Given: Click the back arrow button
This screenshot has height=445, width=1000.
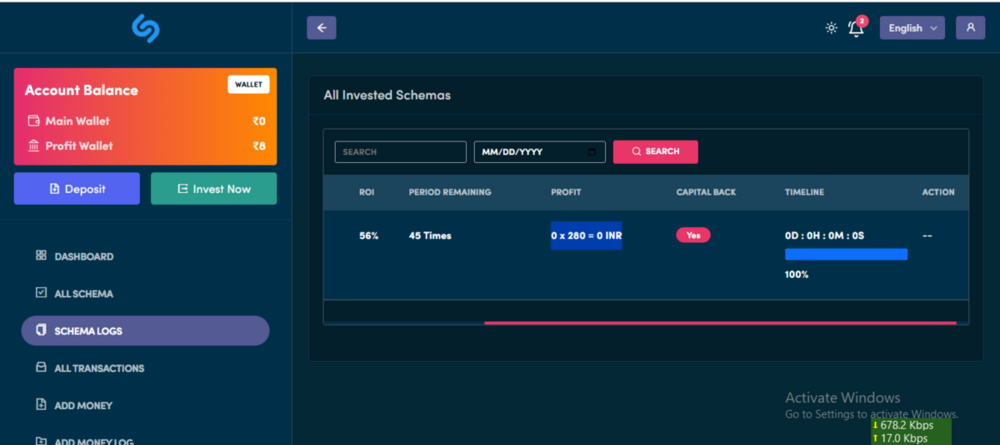Looking at the screenshot, I should tap(321, 28).
